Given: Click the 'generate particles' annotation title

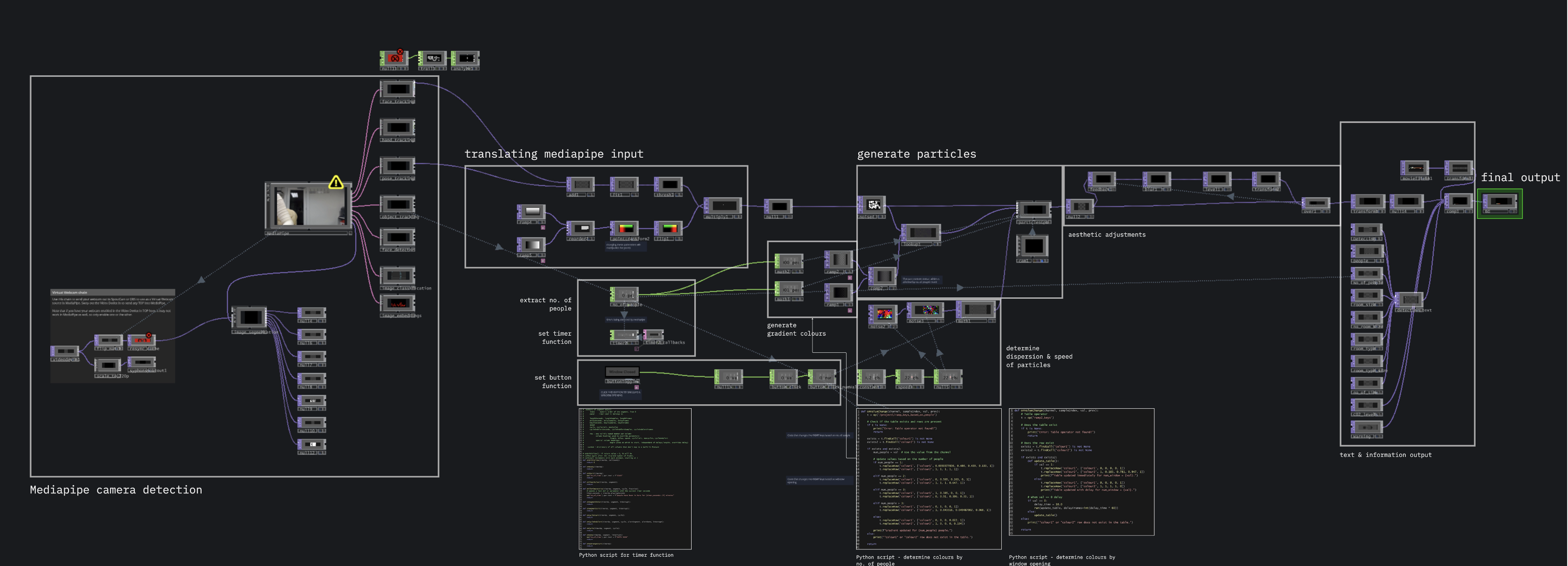Looking at the screenshot, I should coord(916,154).
